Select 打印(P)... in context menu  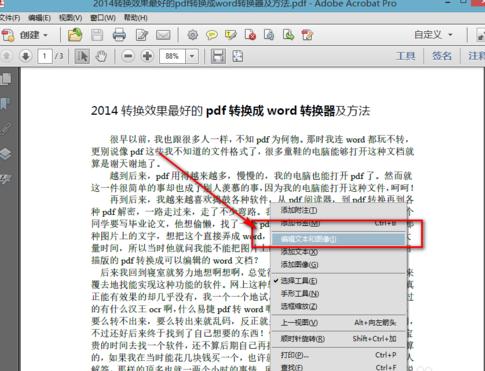pyautogui.click(x=339, y=355)
